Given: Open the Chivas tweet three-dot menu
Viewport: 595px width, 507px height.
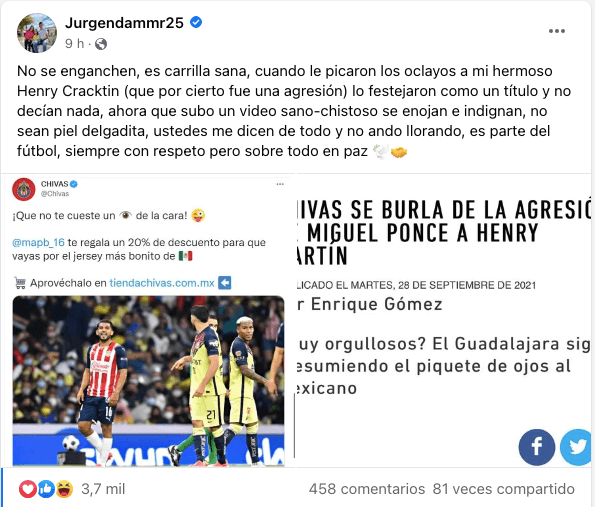Looking at the screenshot, I should click(280, 184).
